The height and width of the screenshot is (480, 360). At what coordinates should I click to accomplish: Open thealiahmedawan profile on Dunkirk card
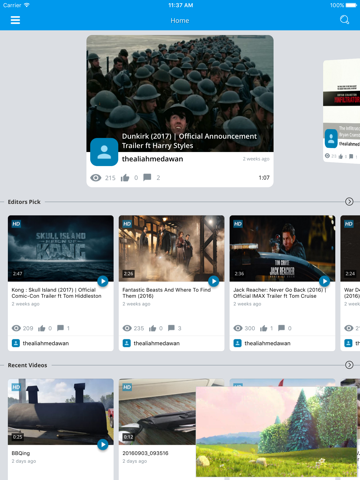152,159
